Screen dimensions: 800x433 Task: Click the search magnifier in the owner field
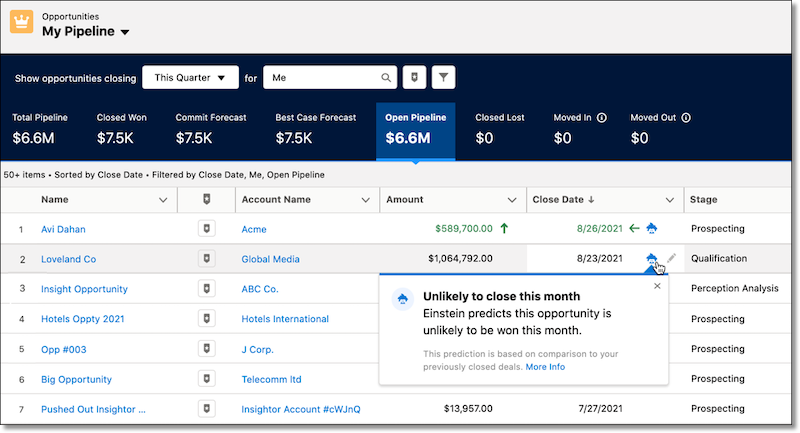pyautogui.click(x=386, y=77)
